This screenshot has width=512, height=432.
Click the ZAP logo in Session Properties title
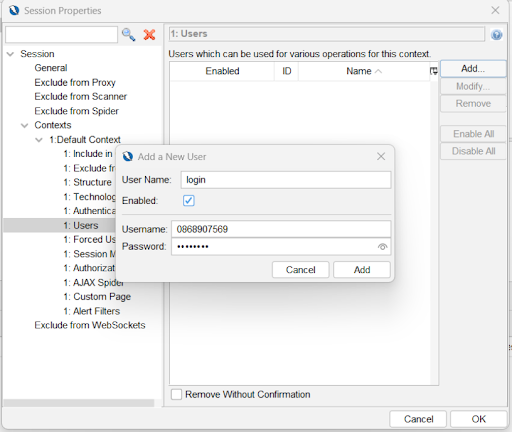[14, 11]
